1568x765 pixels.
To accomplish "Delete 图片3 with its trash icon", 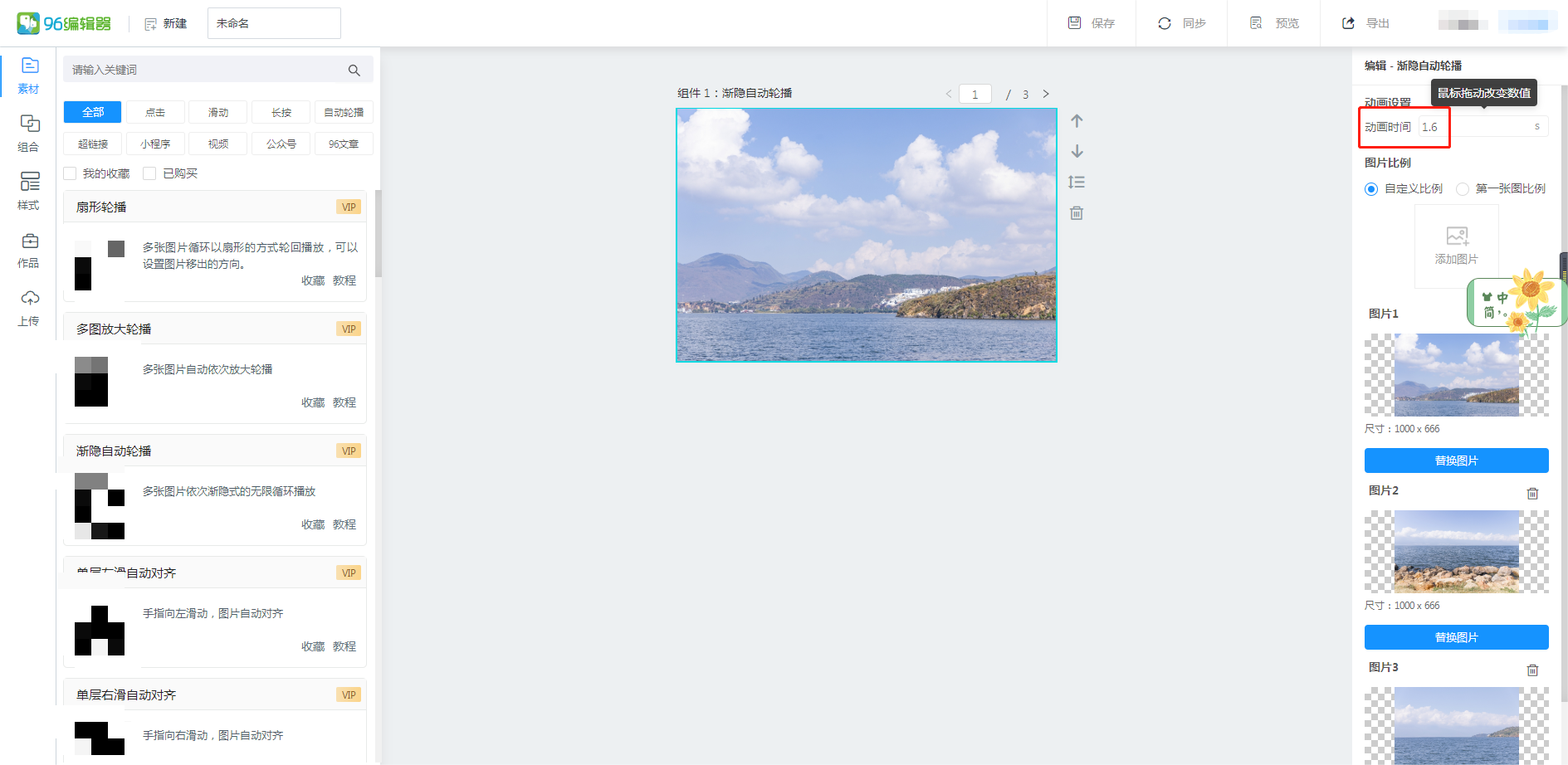I will tap(1532, 670).
